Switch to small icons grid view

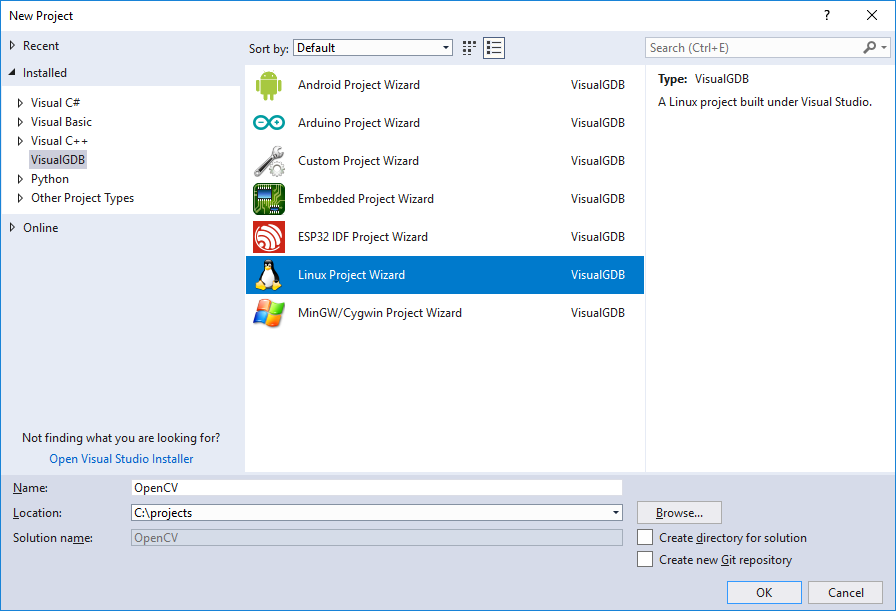pyautogui.click(x=469, y=48)
